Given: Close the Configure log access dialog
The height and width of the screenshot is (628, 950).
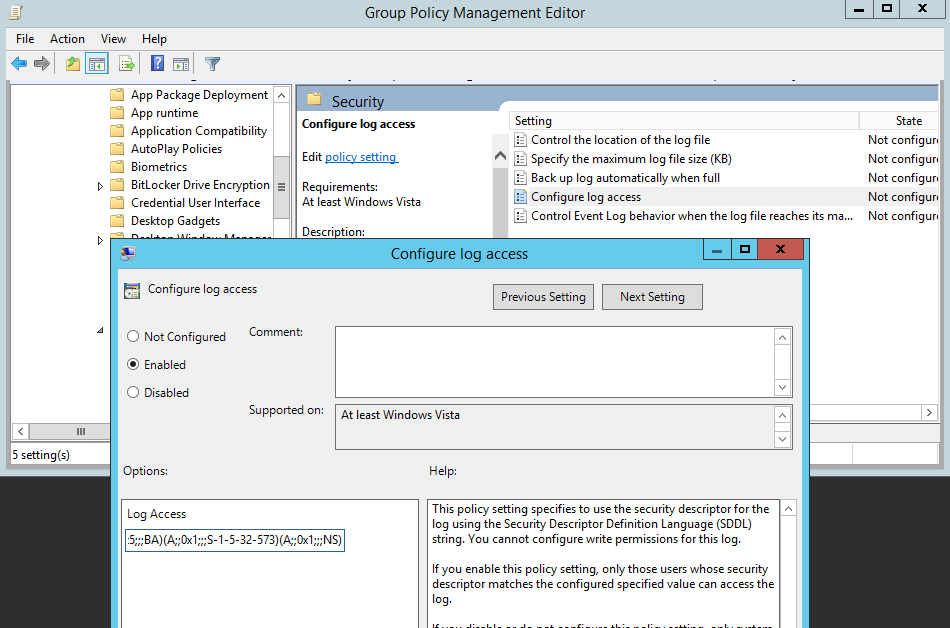Looking at the screenshot, I should pyautogui.click(x=780, y=249).
